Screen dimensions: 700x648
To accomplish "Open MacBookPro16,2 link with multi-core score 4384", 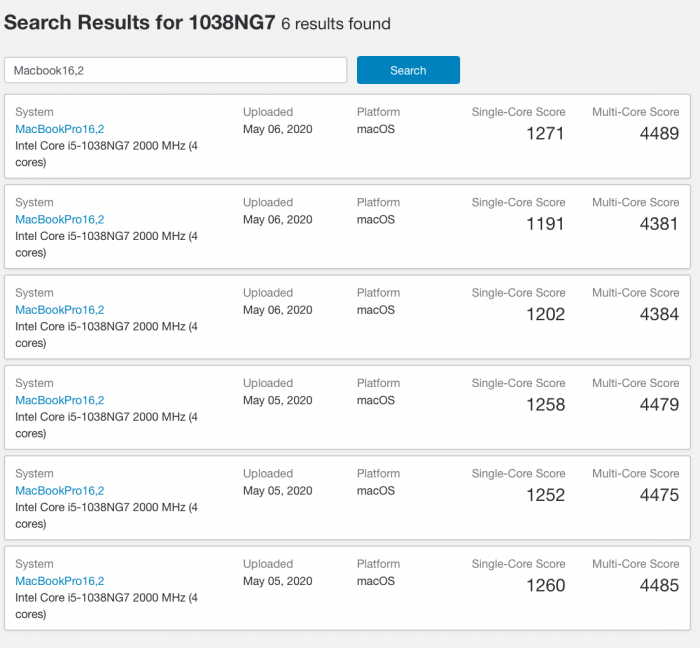I will pyautogui.click(x=59, y=310).
